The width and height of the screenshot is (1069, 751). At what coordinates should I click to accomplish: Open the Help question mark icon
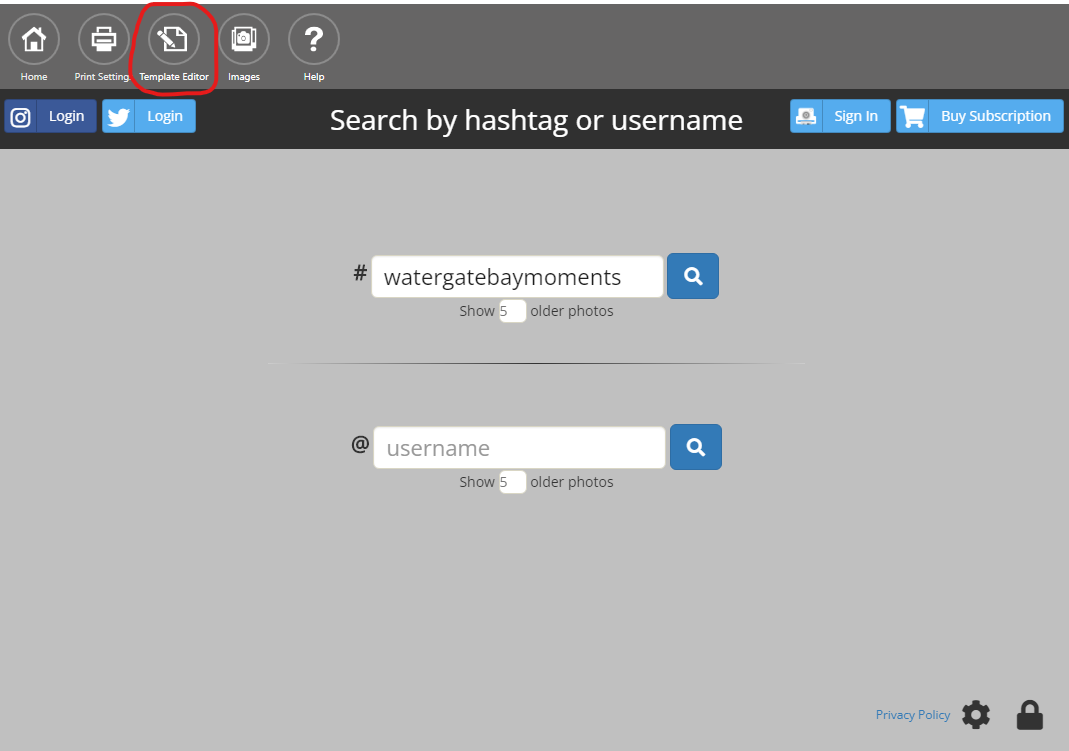coord(314,40)
